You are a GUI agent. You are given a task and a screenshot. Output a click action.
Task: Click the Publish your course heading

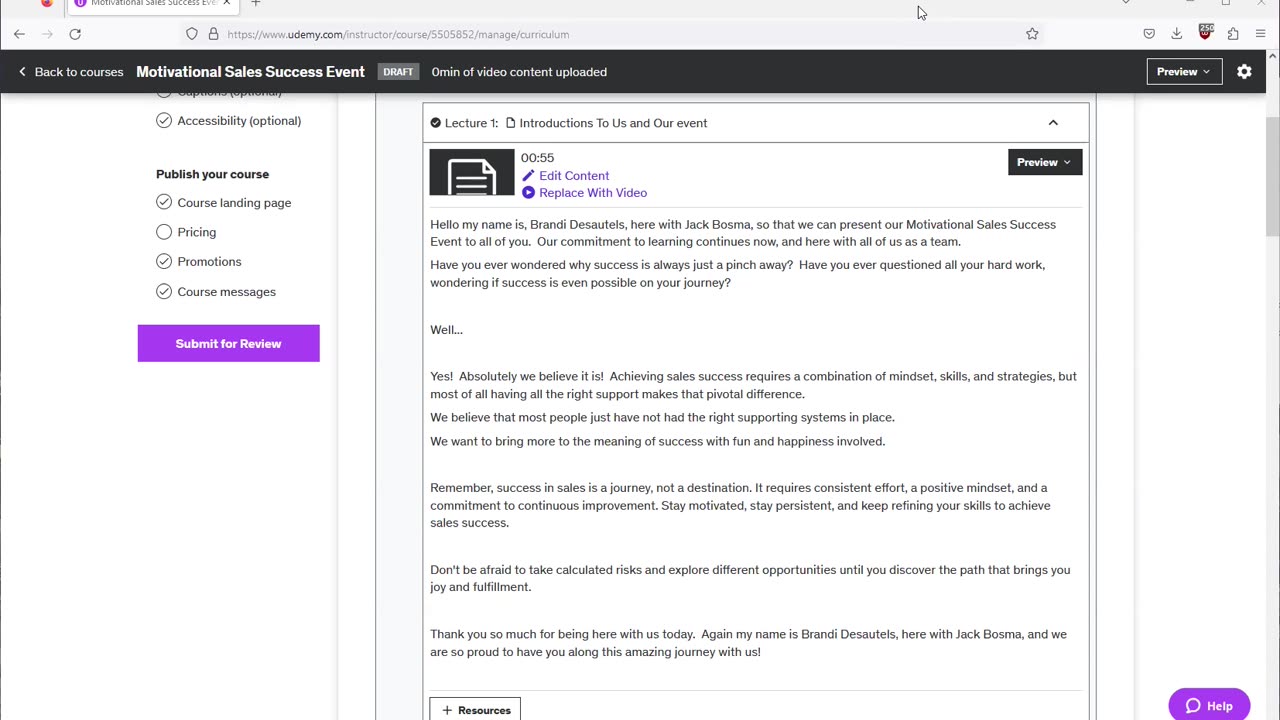tap(212, 174)
